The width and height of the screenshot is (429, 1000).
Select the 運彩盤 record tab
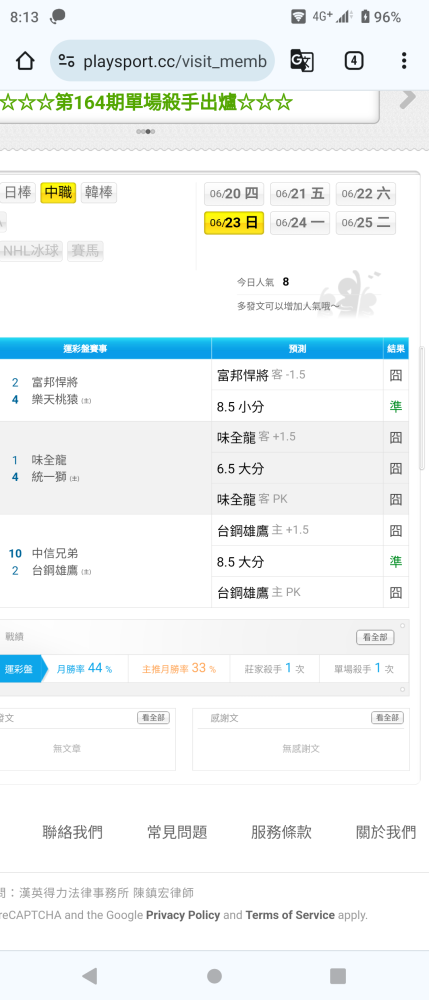coord(20,669)
